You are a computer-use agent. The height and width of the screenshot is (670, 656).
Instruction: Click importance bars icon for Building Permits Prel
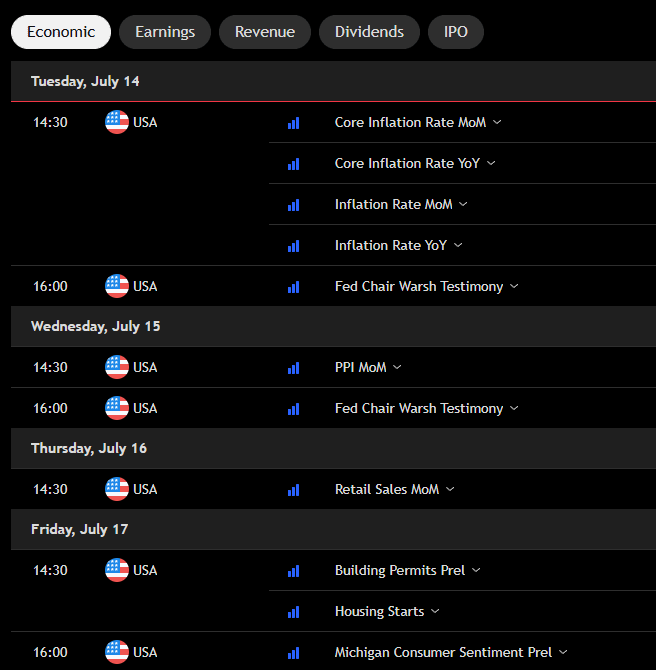(x=294, y=571)
